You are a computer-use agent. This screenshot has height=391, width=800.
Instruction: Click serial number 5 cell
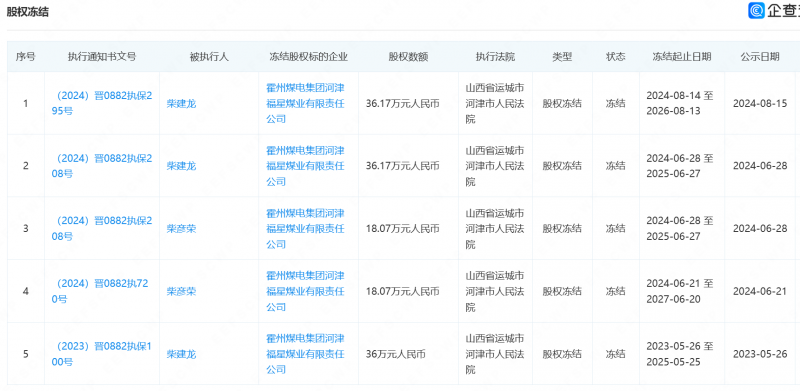[26, 354]
